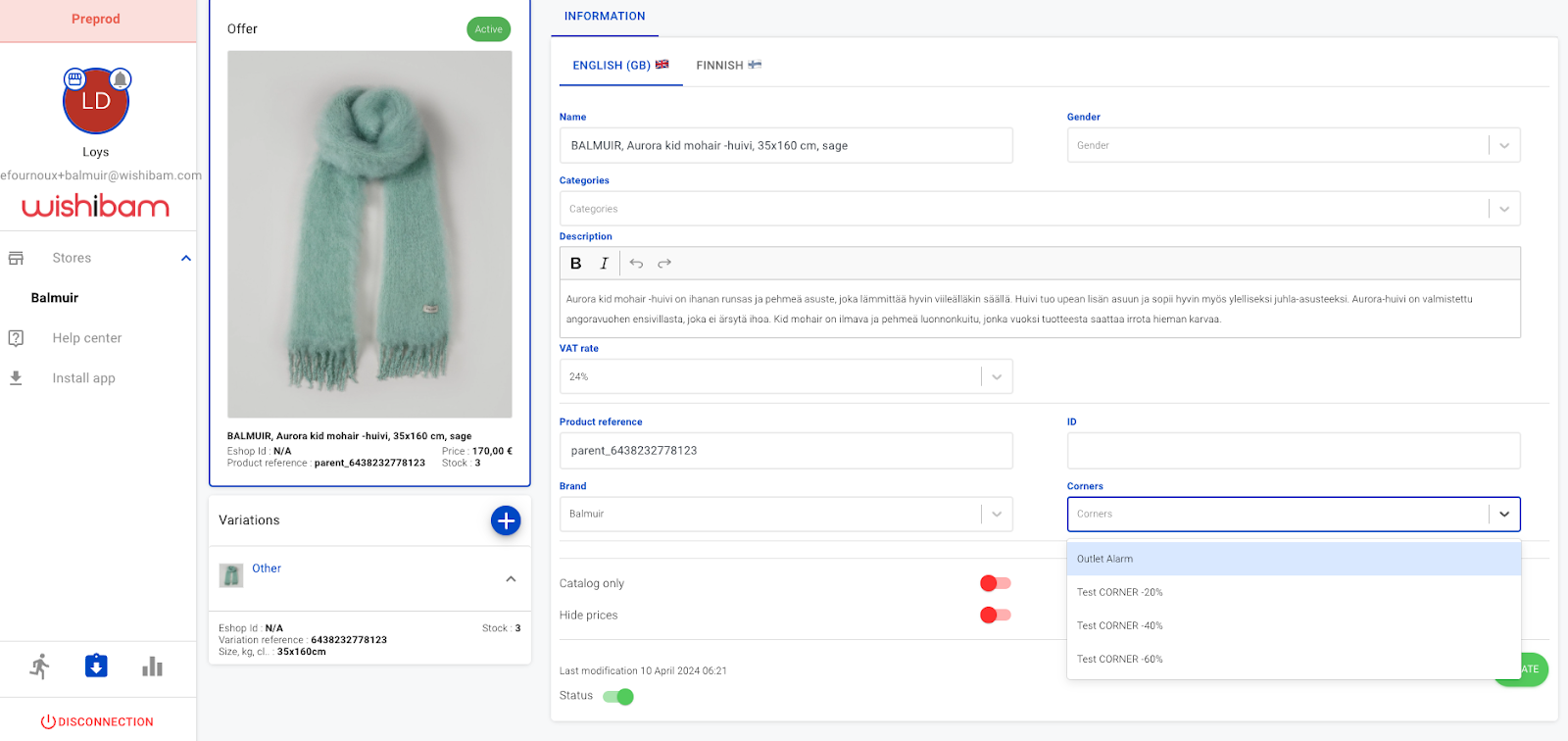Collapse the Corners dropdown arrow
The height and width of the screenshot is (741, 1568).
[x=1504, y=514]
